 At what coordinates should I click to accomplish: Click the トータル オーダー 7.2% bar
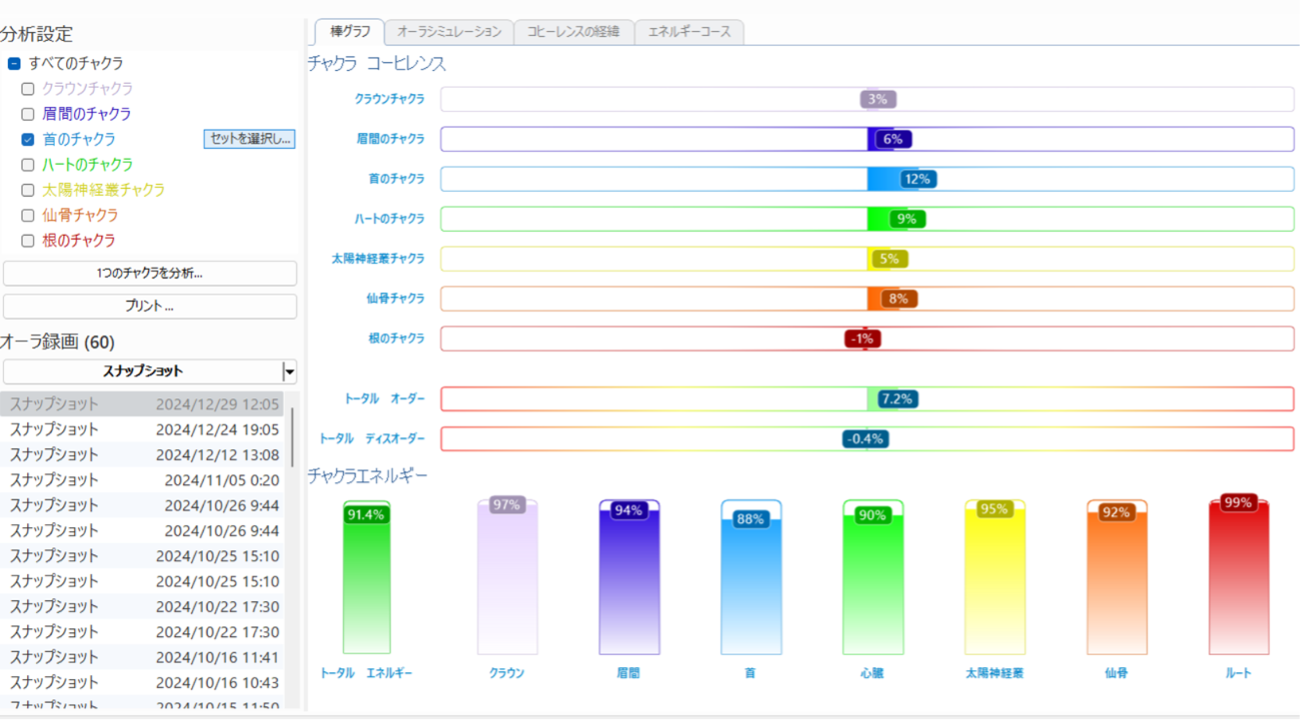pyautogui.click(x=867, y=399)
